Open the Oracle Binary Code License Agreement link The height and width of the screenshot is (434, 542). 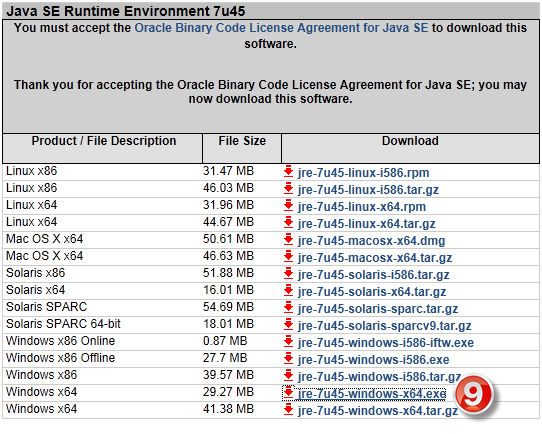(x=281, y=28)
